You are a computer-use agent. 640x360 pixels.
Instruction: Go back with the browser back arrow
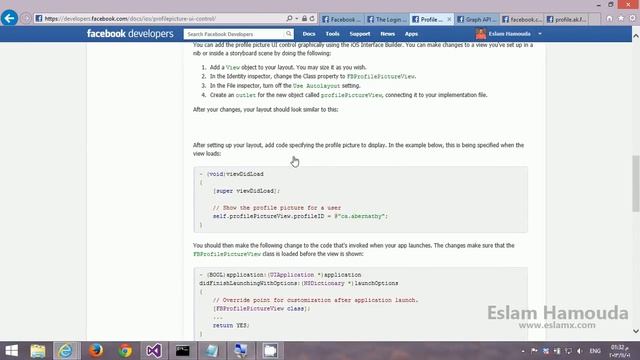click(9, 18)
